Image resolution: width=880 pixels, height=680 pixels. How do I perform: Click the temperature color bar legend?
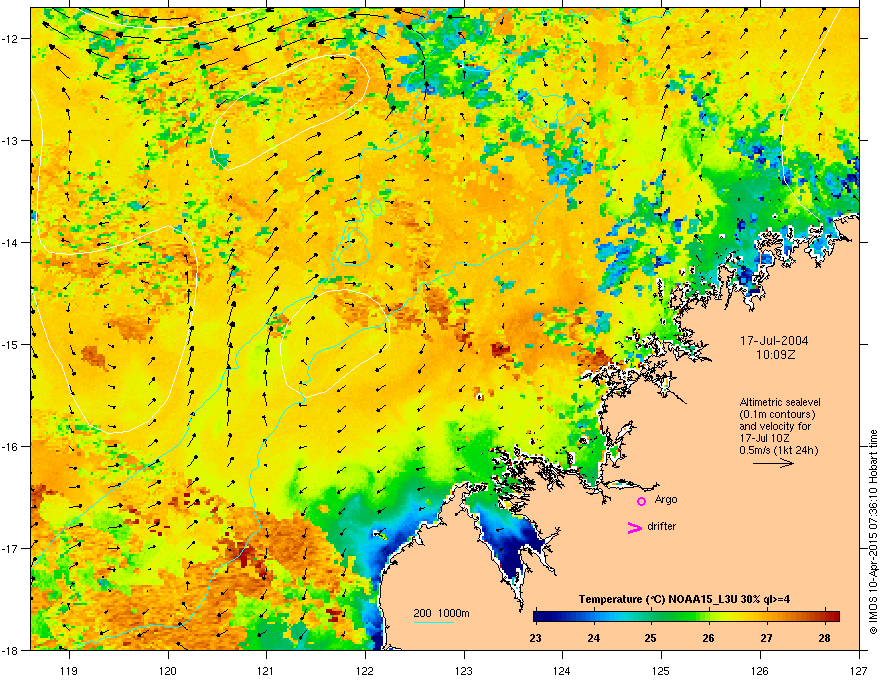click(686, 616)
